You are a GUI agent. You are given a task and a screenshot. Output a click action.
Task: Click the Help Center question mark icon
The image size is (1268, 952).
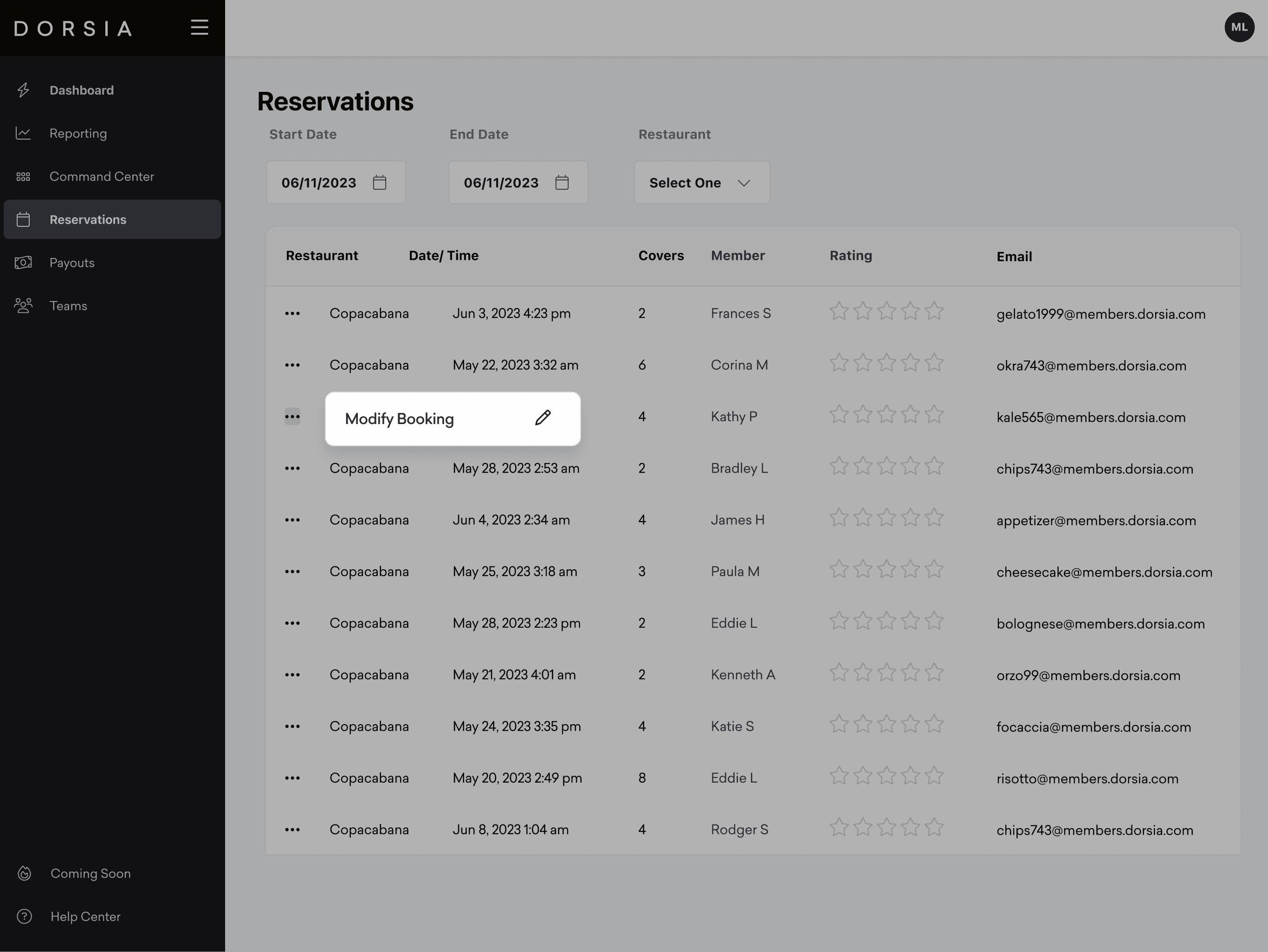click(x=24, y=916)
